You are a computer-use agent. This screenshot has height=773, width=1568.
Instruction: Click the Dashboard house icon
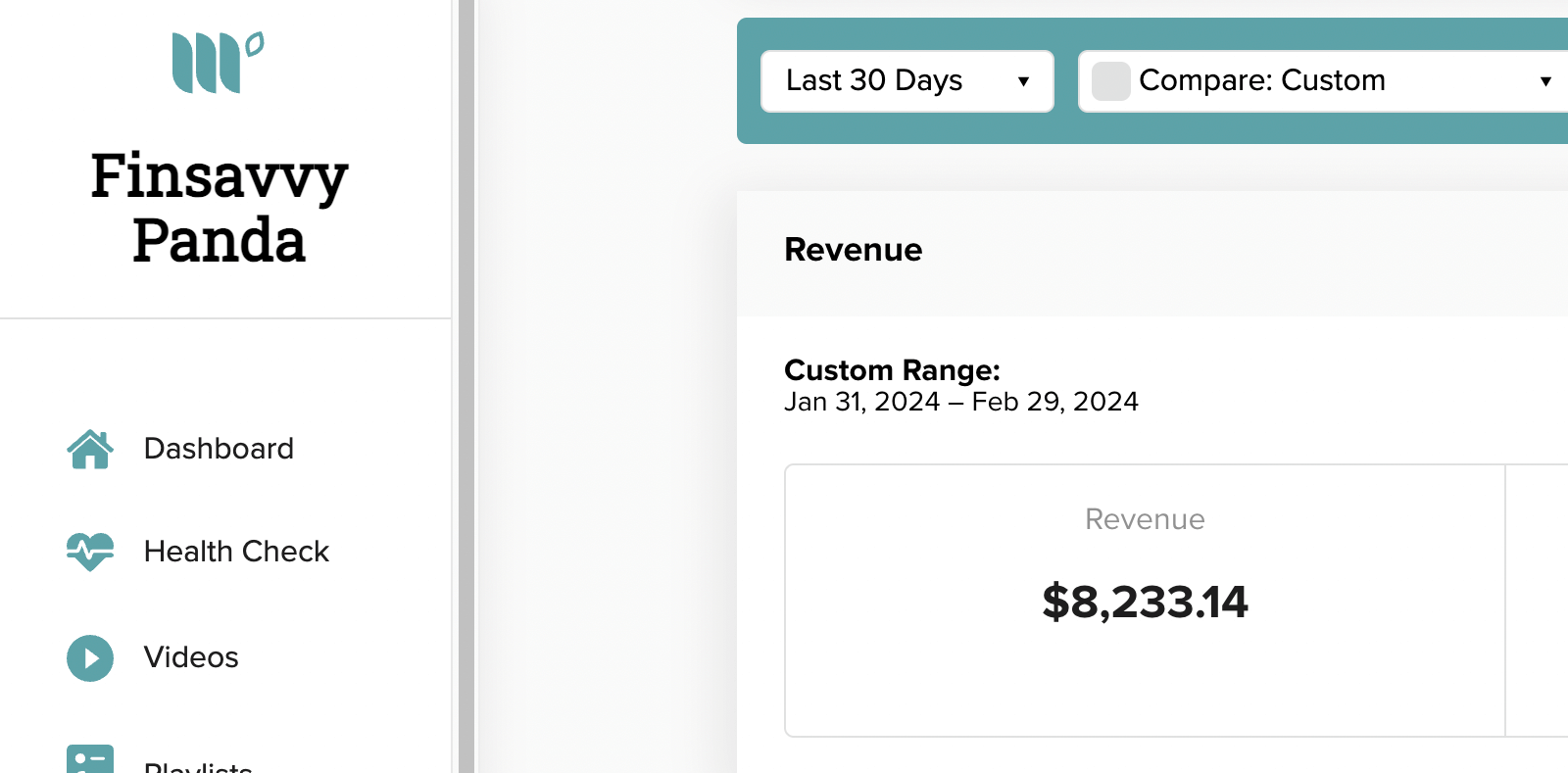[90, 450]
